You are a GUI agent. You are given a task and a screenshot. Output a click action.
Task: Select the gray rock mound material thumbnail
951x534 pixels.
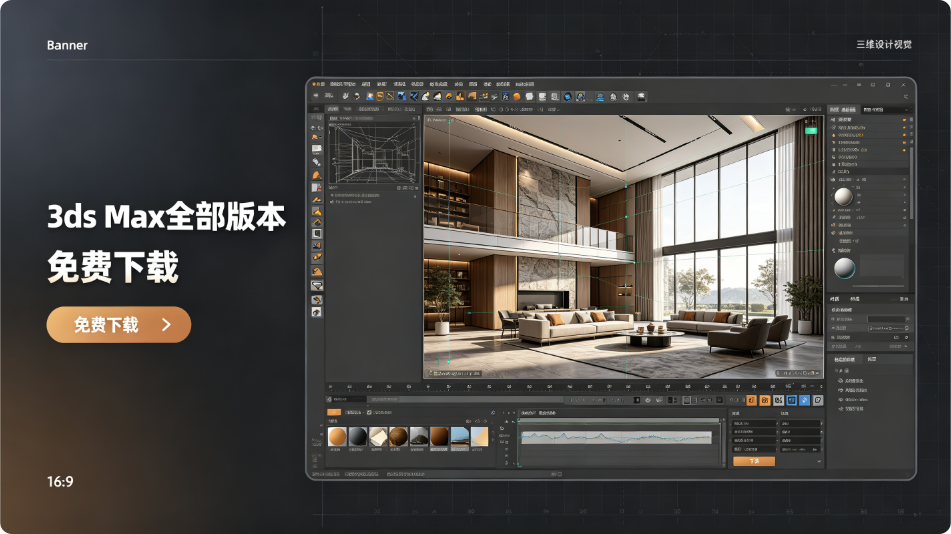point(419,436)
